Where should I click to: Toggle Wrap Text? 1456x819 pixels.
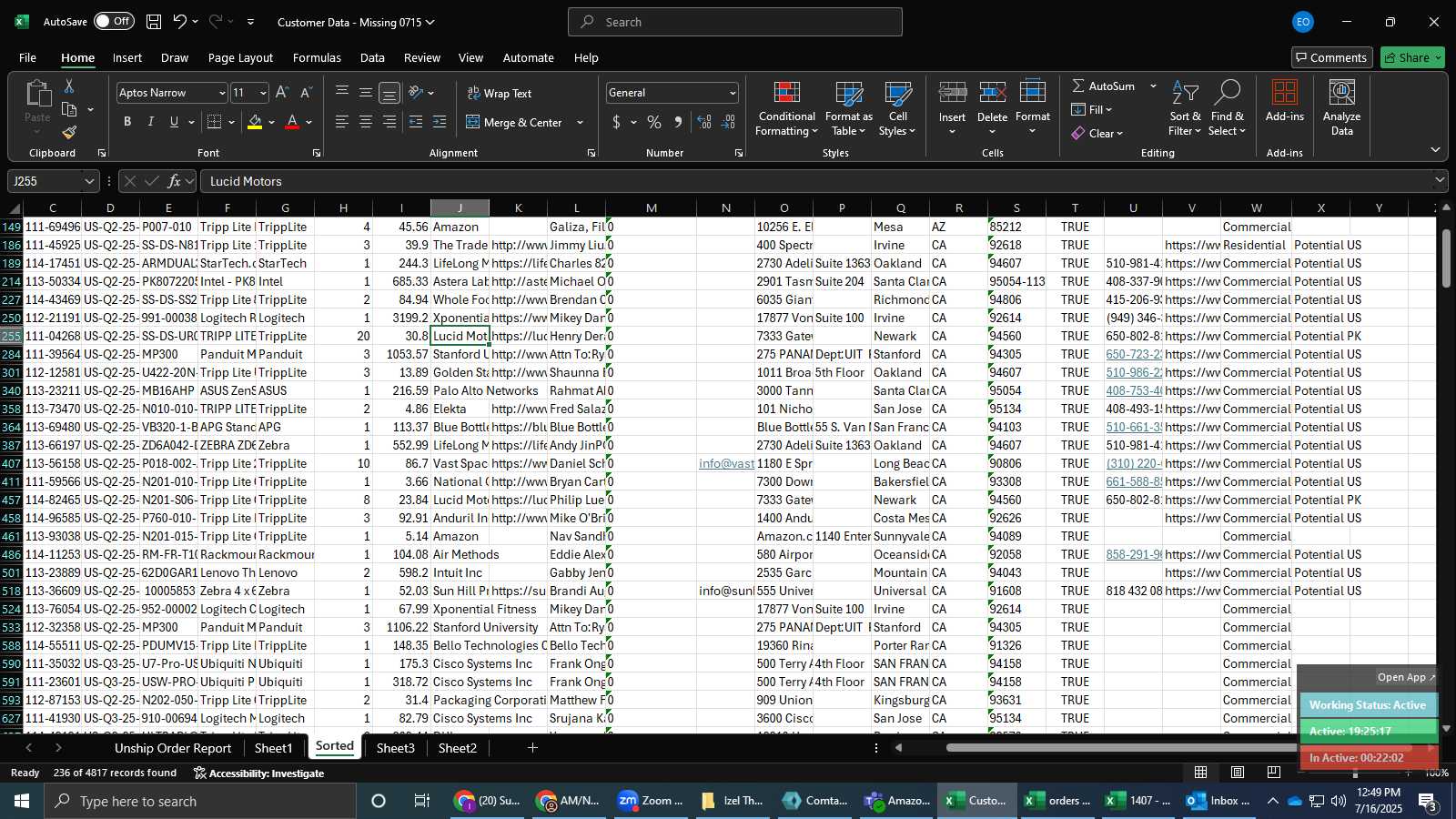499,93
